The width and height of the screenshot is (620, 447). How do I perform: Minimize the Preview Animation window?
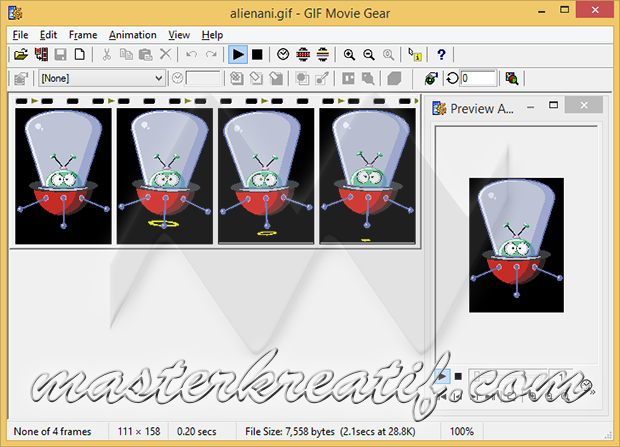[531, 107]
